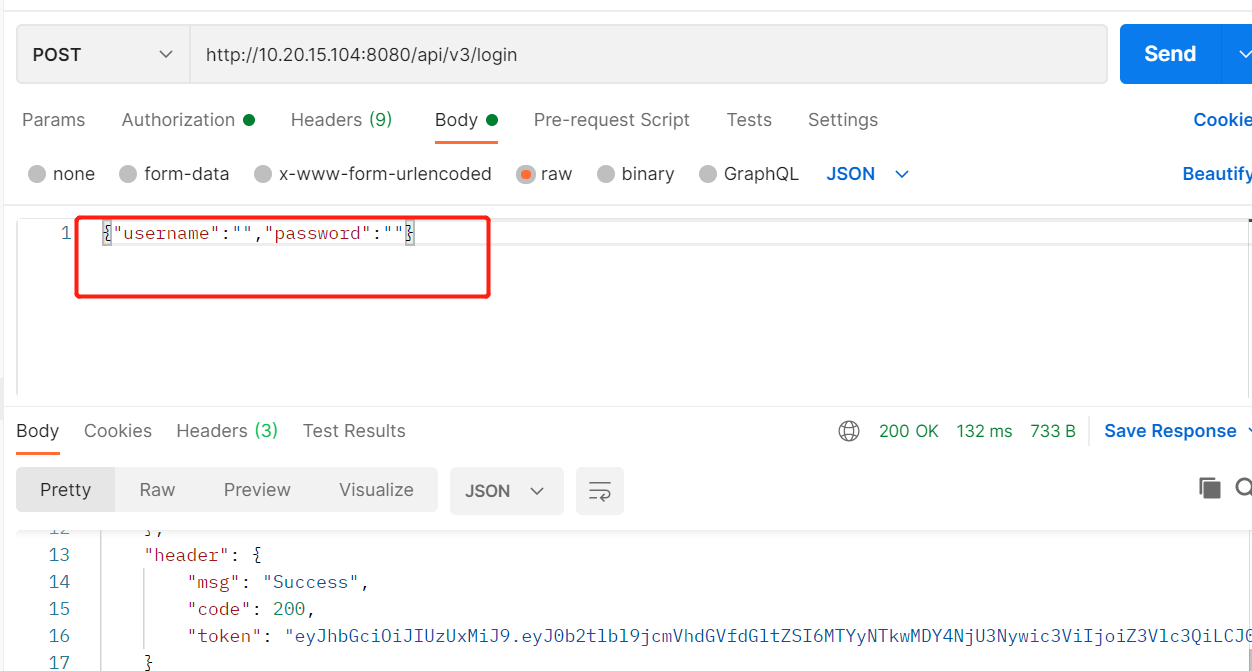Click the token string on line 16
Screen dimensions: 1252x671
tap(768, 635)
